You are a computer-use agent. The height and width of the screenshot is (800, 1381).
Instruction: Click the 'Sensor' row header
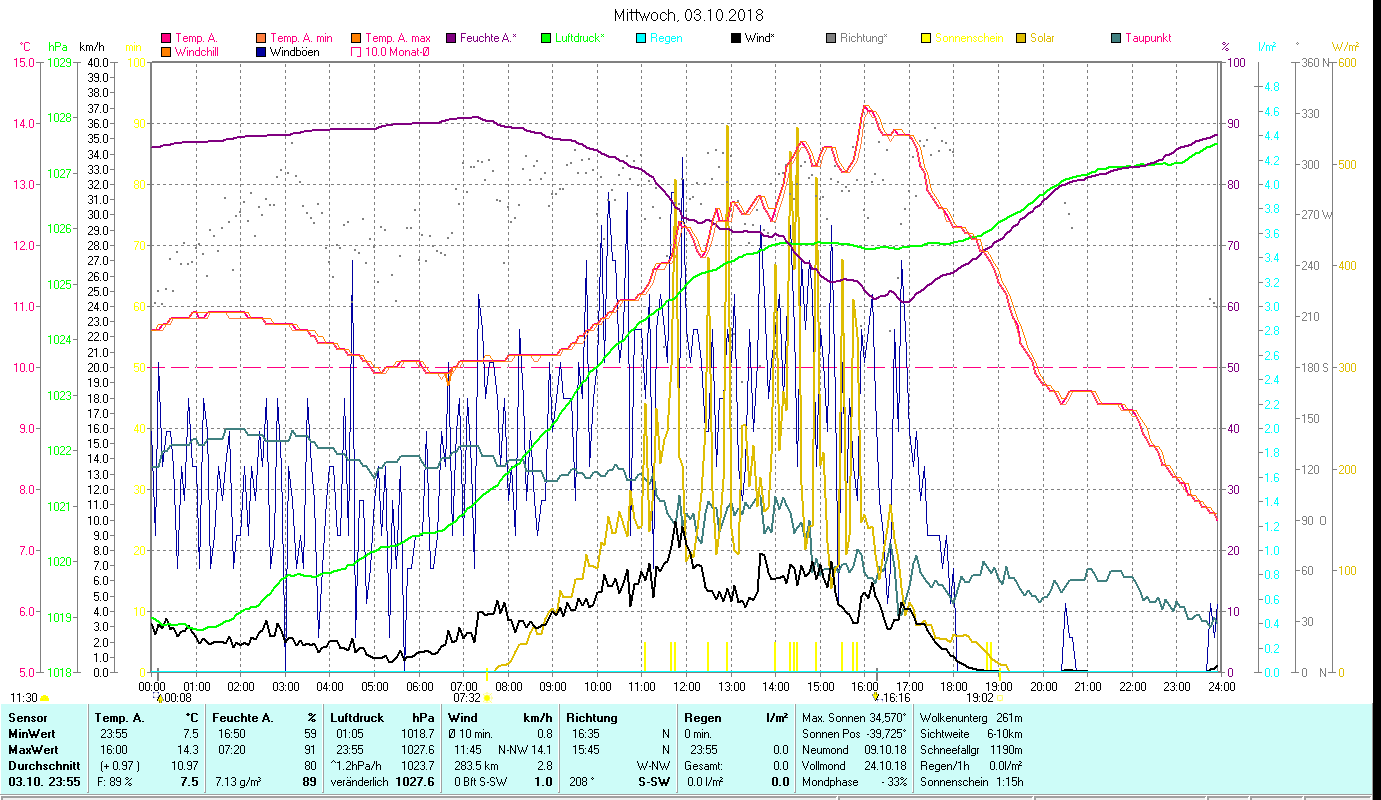click(26, 718)
